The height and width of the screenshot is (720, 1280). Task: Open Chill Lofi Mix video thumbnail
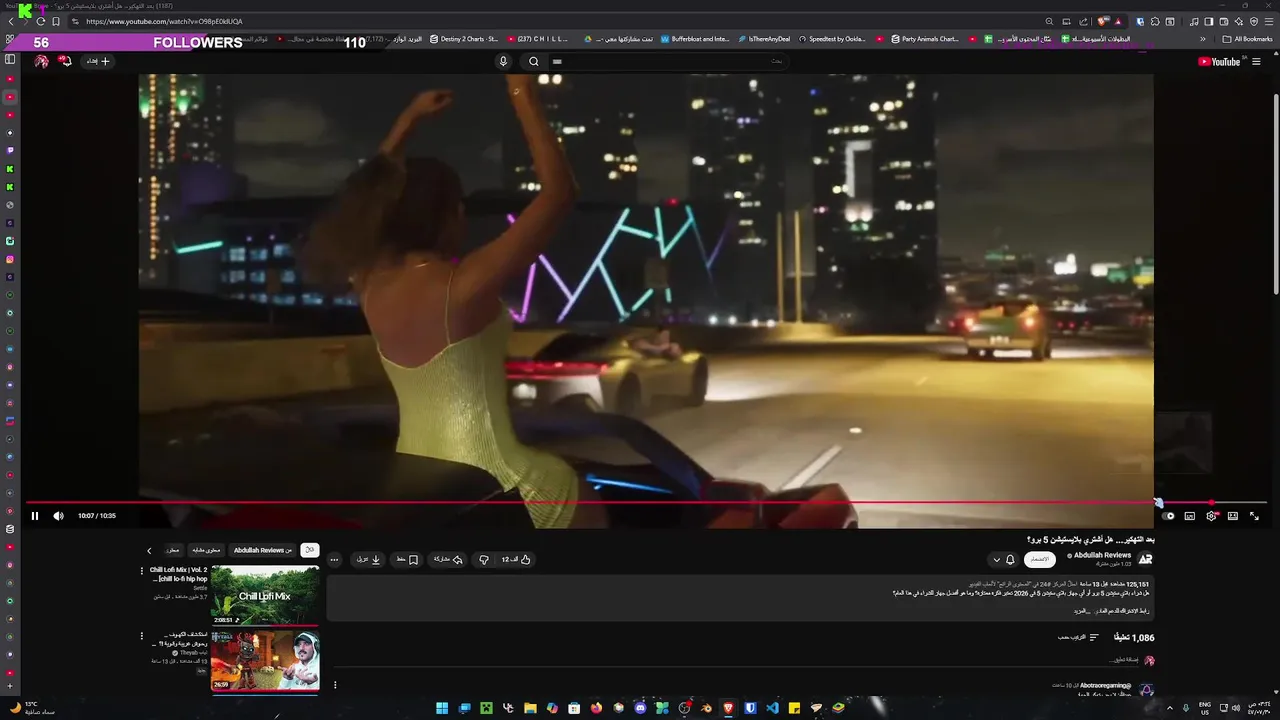pyautogui.click(x=265, y=596)
